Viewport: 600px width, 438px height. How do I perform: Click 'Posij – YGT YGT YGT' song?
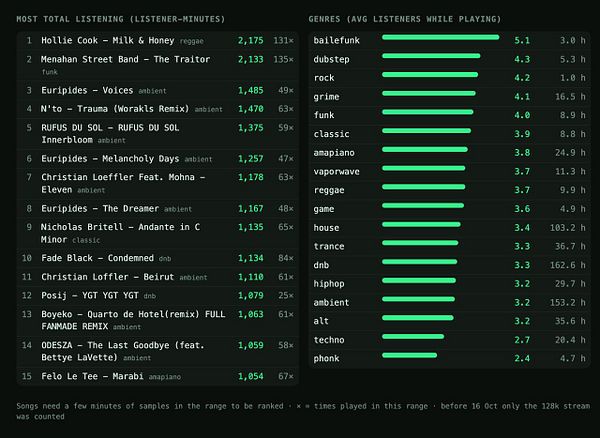90,296
